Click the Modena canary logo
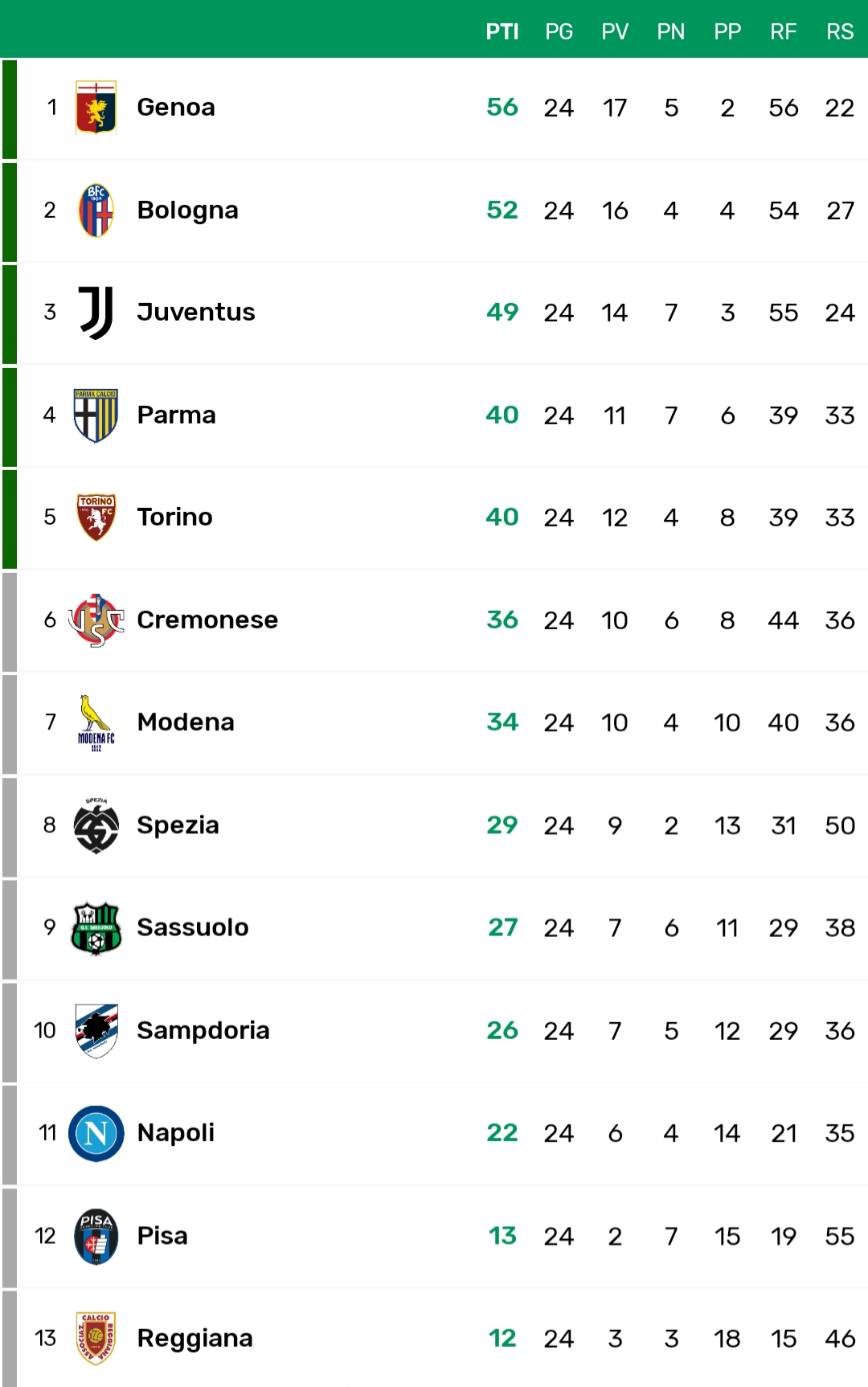Screen dimensions: 868x1387 pos(96,722)
